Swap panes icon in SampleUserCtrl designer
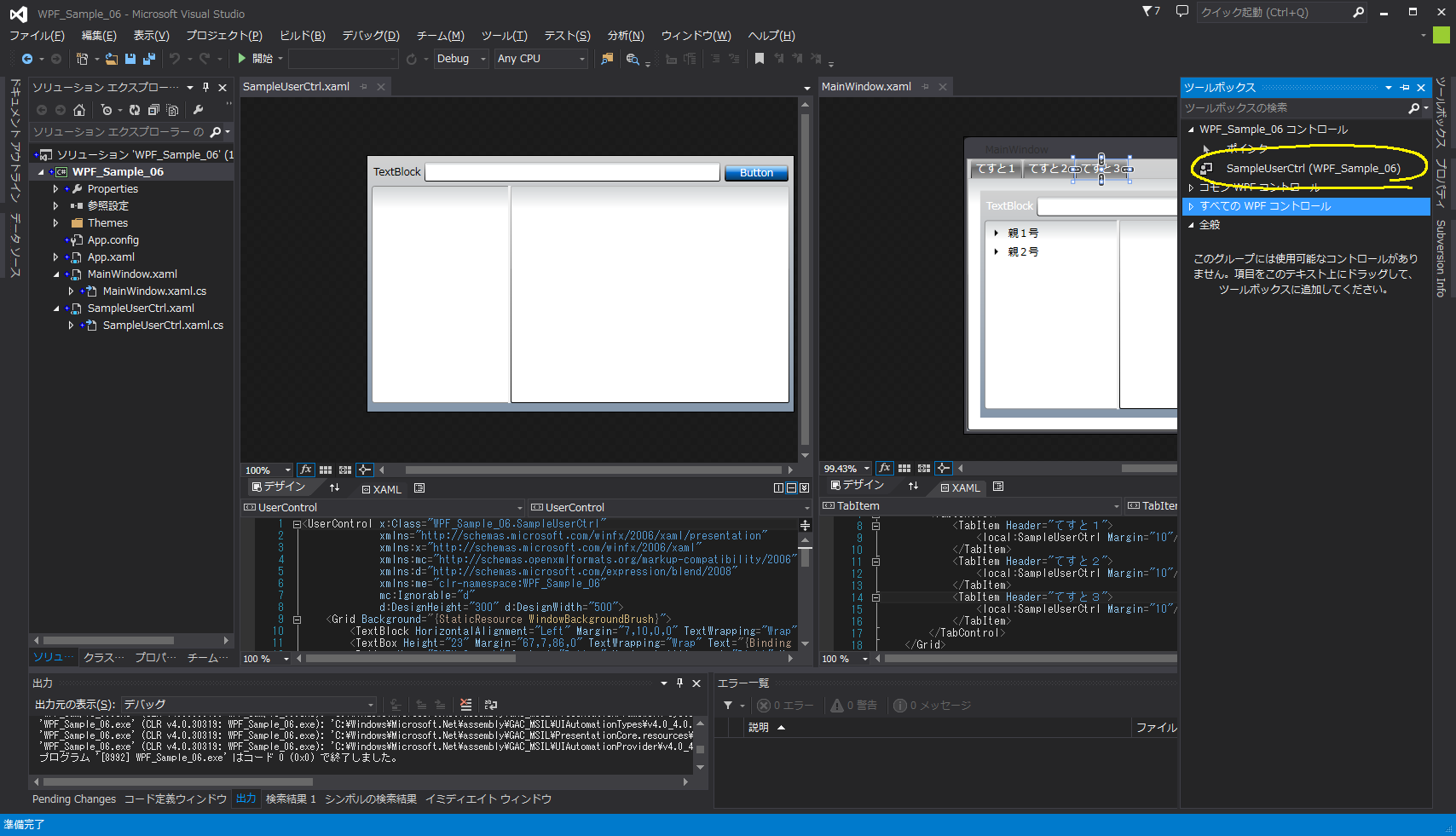Screen dimensions: 1456x836 coord(334,487)
